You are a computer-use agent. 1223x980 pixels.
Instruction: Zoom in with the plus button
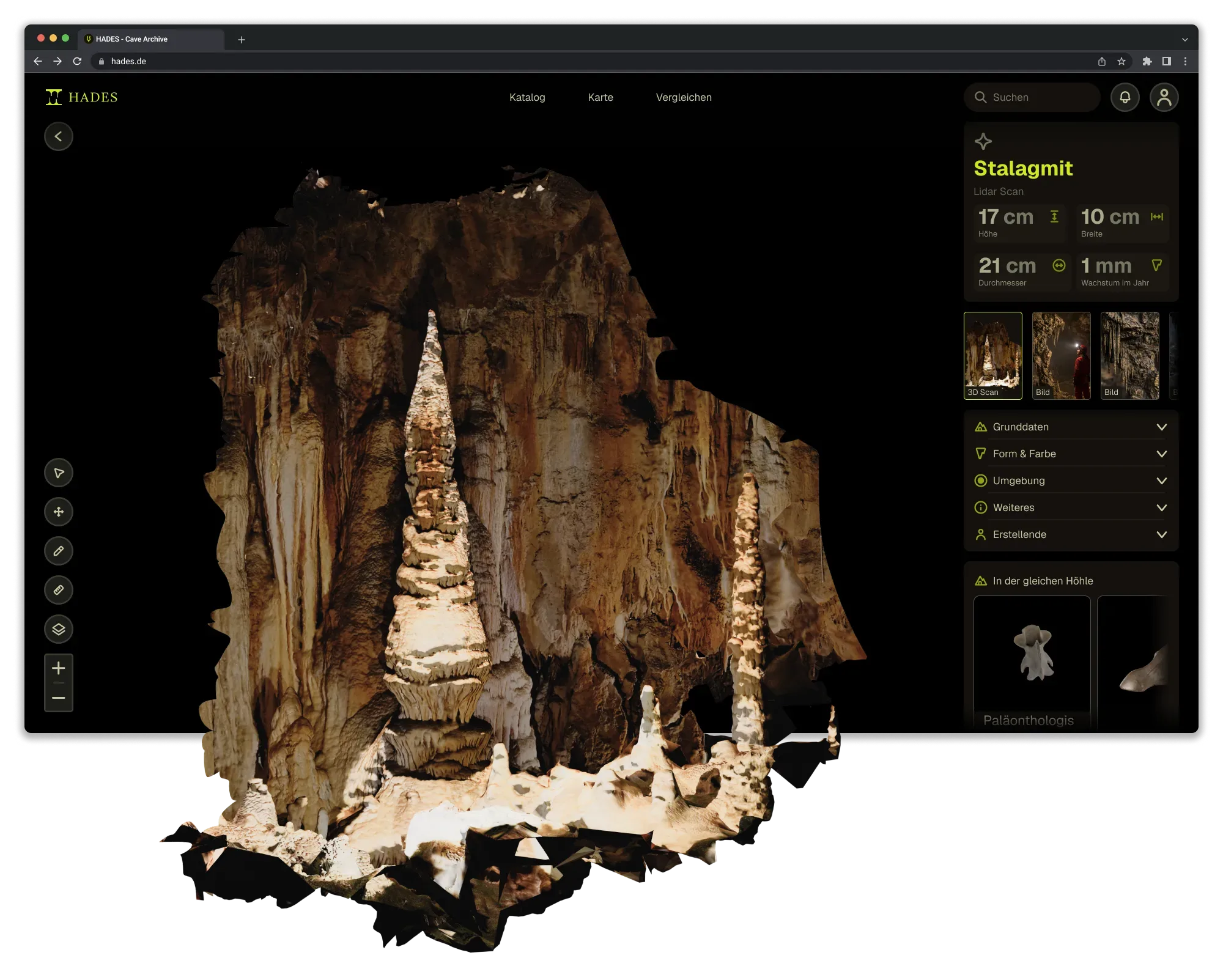coord(59,668)
